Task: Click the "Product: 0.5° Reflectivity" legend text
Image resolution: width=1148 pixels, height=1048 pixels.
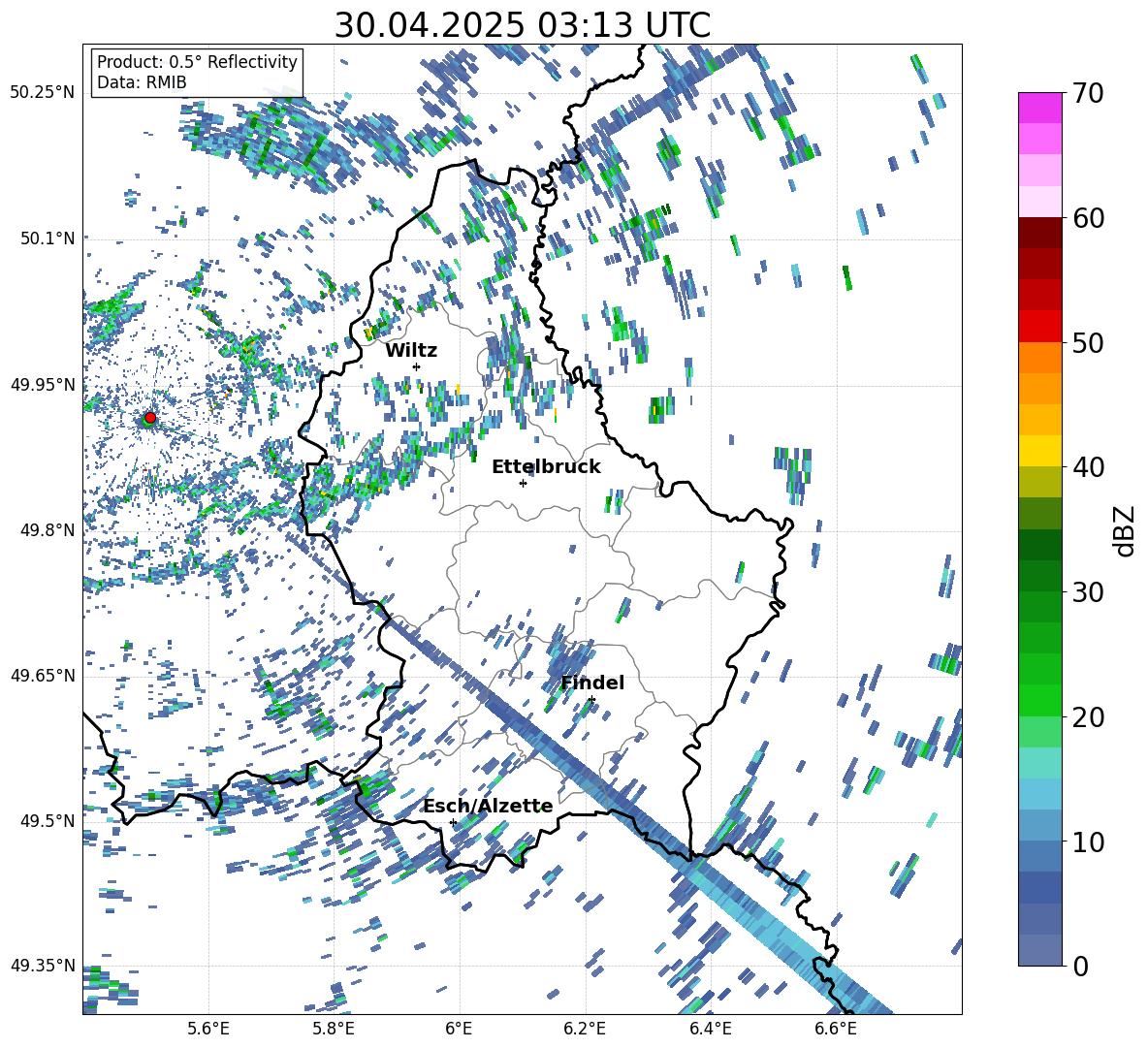Action: 197,61
